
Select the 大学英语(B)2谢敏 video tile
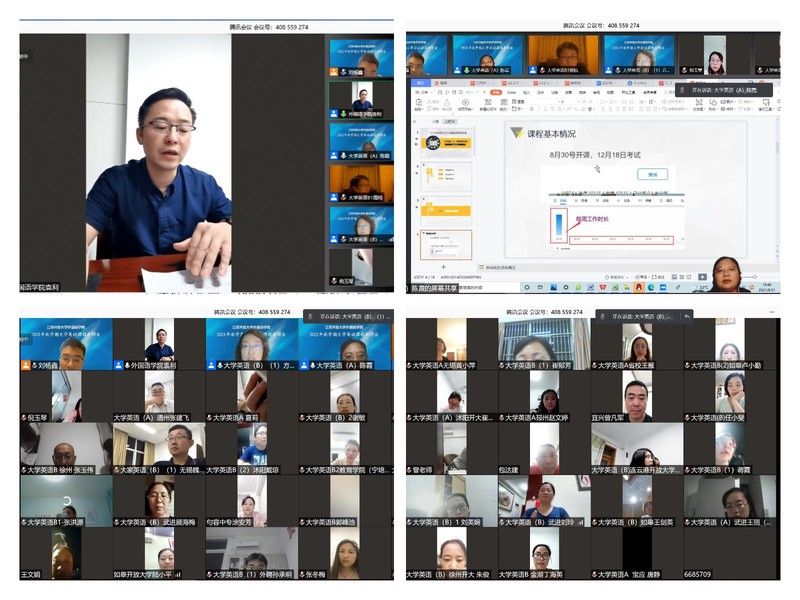[345, 396]
